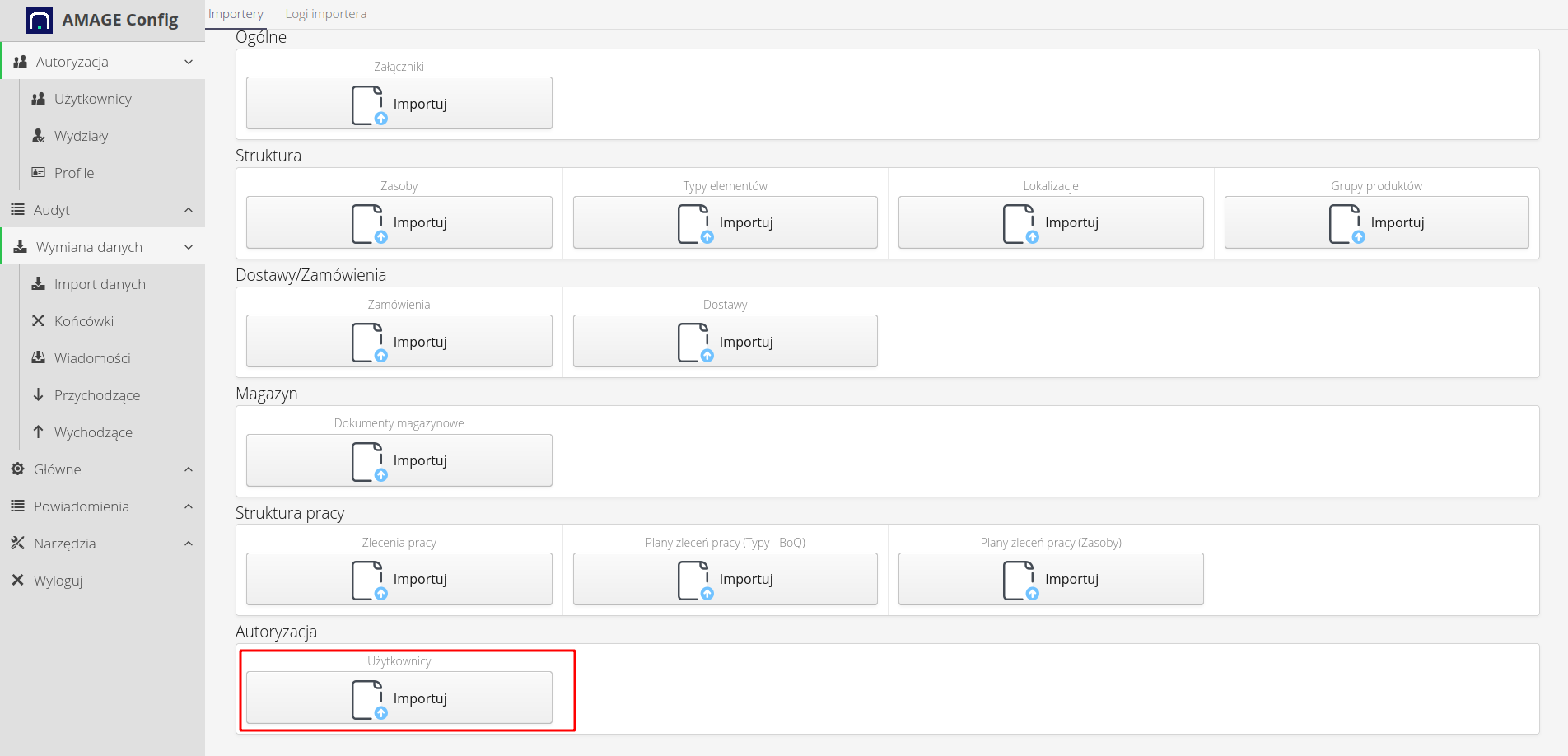This screenshot has height=756, width=1568.
Task: Click the AMAGE Config logo icon
Action: tap(39, 20)
